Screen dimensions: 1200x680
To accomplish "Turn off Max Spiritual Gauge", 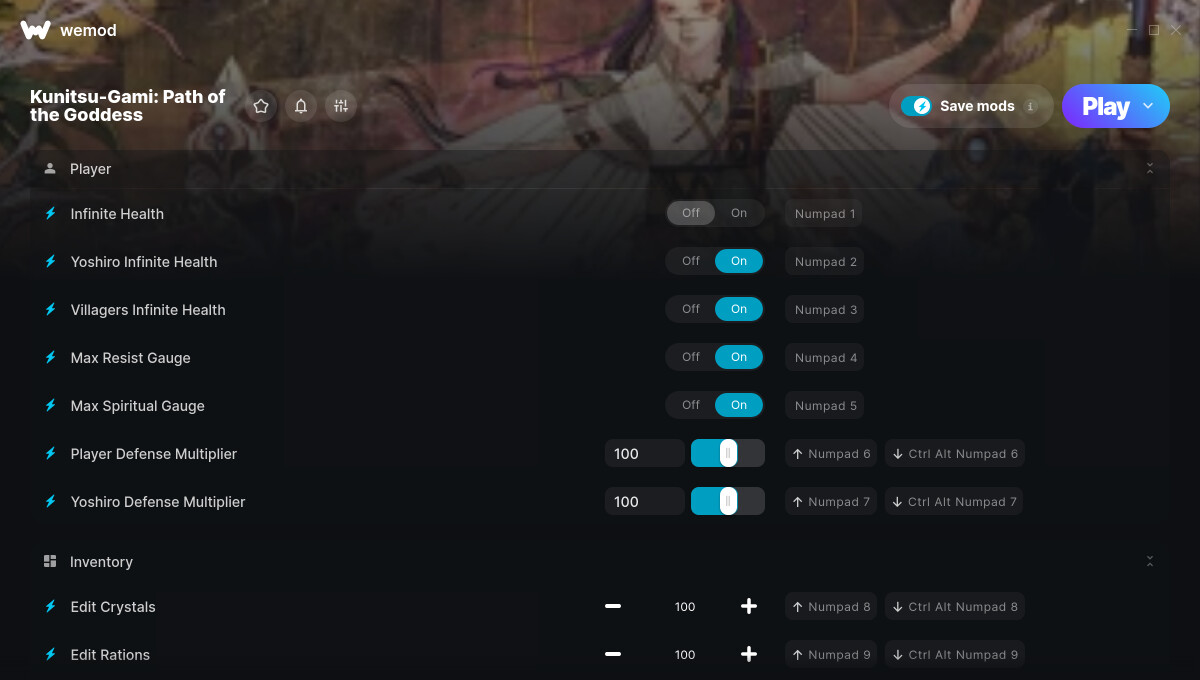I will [691, 405].
